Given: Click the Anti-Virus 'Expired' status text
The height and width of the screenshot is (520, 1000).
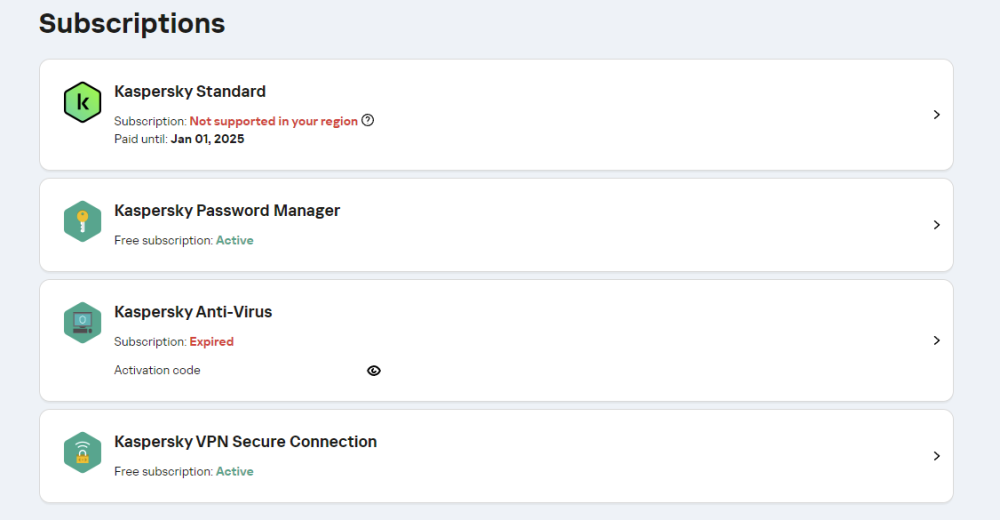Looking at the screenshot, I should pyautogui.click(x=211, y=341).
